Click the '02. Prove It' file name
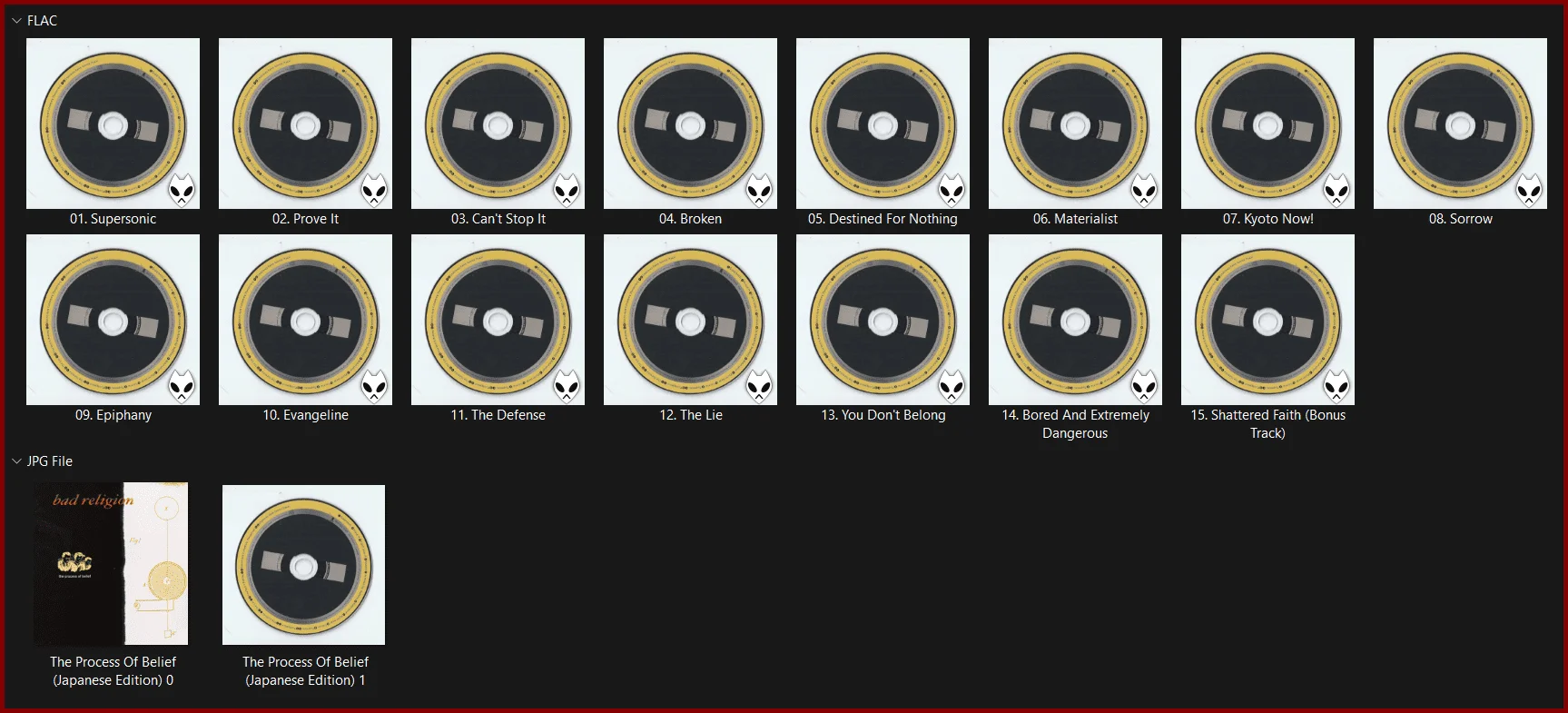Screen dimensions: 1568x713 click(305, 219)
